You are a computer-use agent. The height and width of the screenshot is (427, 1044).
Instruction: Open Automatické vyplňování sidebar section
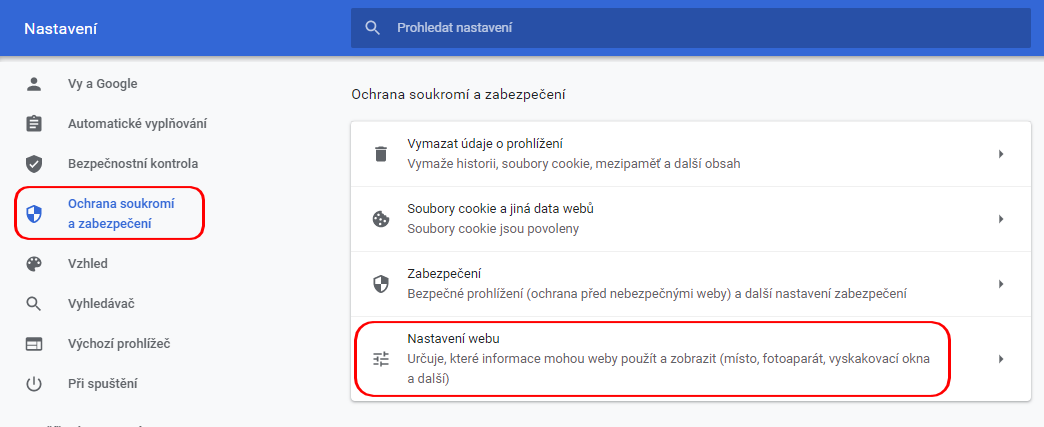click(137, 124)
